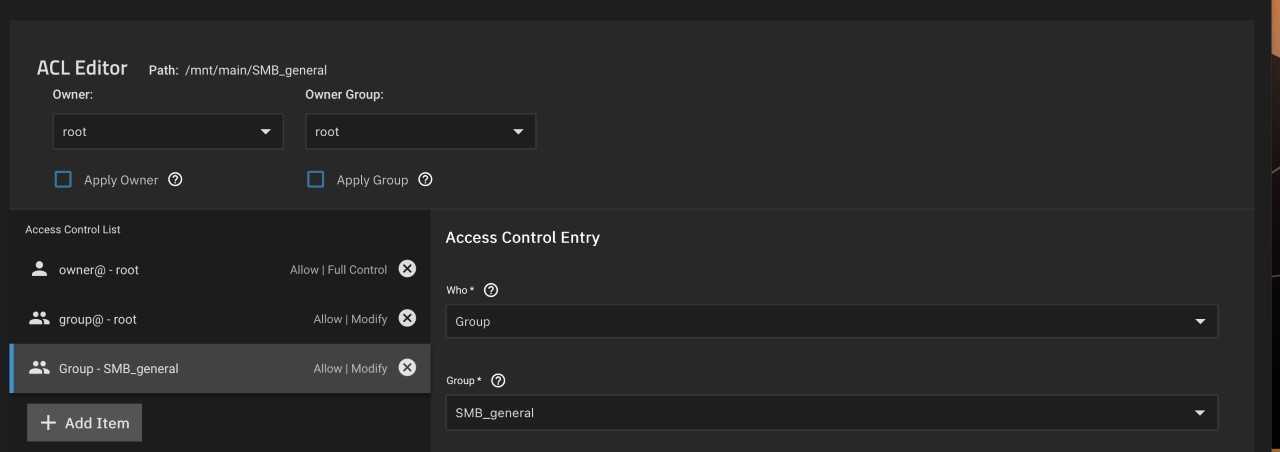
Task: Open the Owner Group dropdown
Action: click(x=421, y=132)
